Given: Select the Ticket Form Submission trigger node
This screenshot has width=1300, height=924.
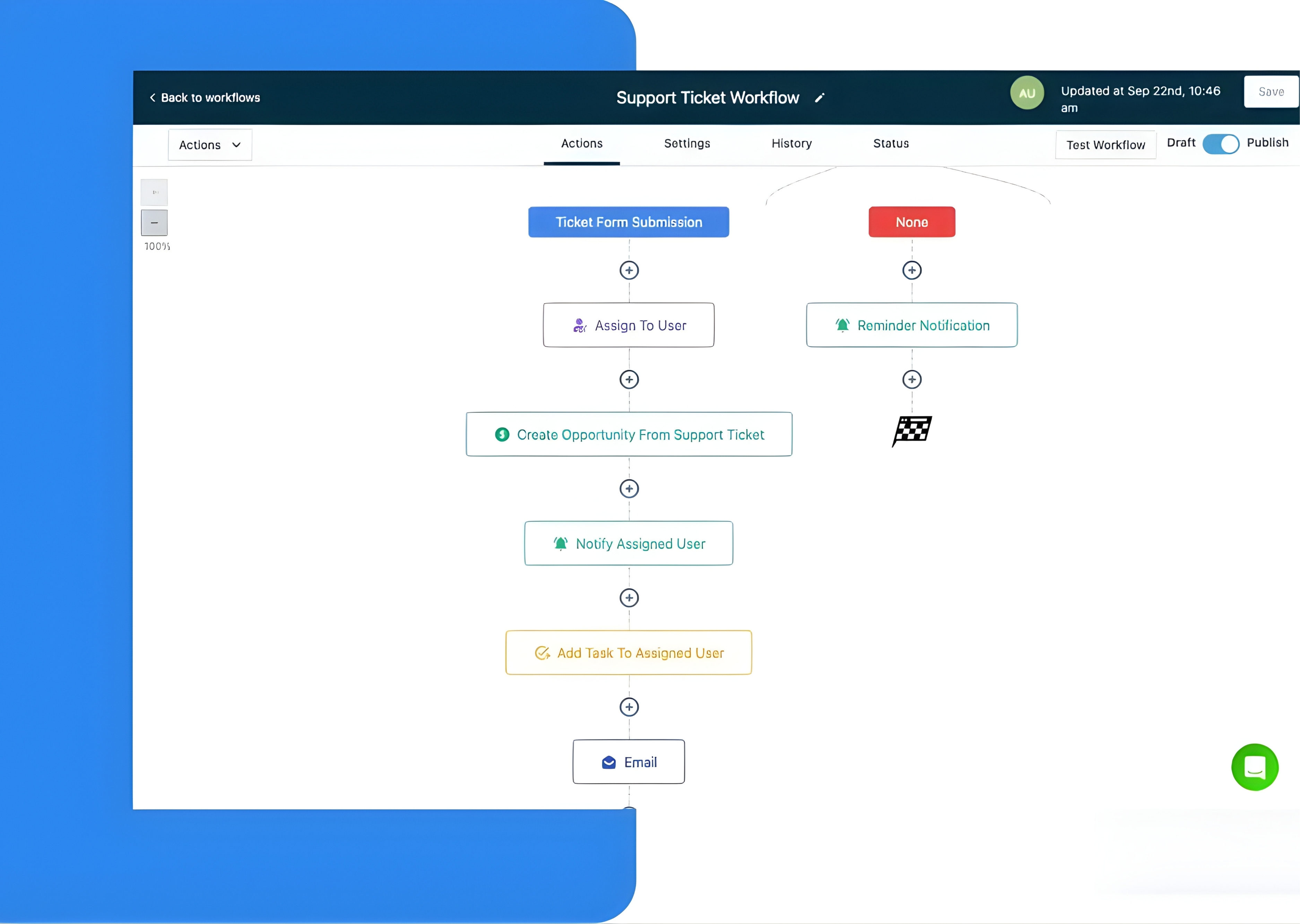Looking at the screenshot, I should point(628,222).
